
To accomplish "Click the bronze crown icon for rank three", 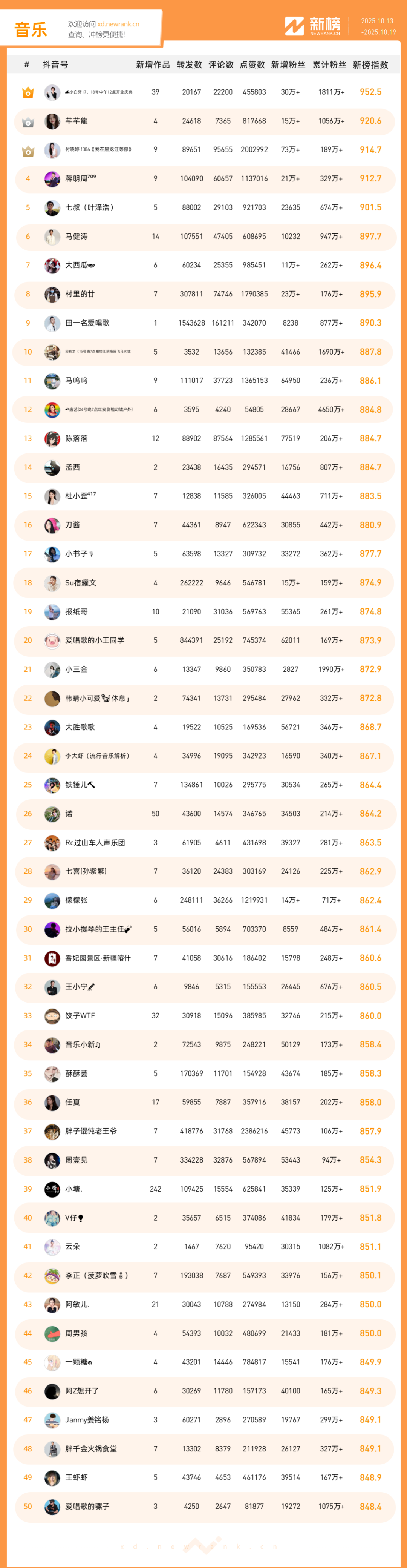I will [x=28, y=151].
